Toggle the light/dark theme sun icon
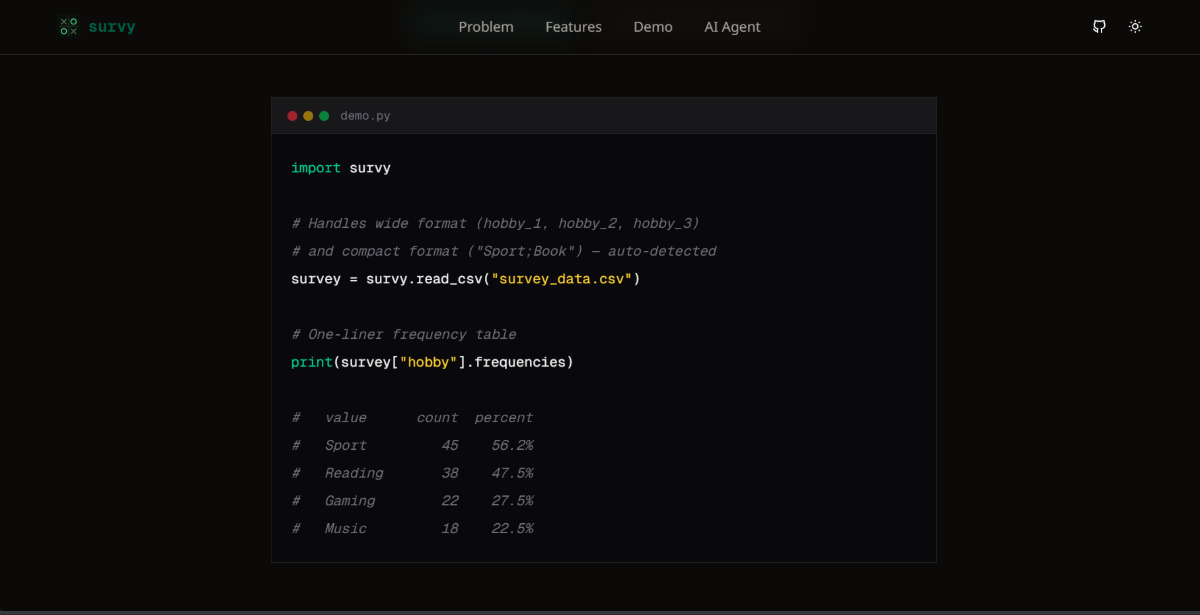 point(1135,27)
